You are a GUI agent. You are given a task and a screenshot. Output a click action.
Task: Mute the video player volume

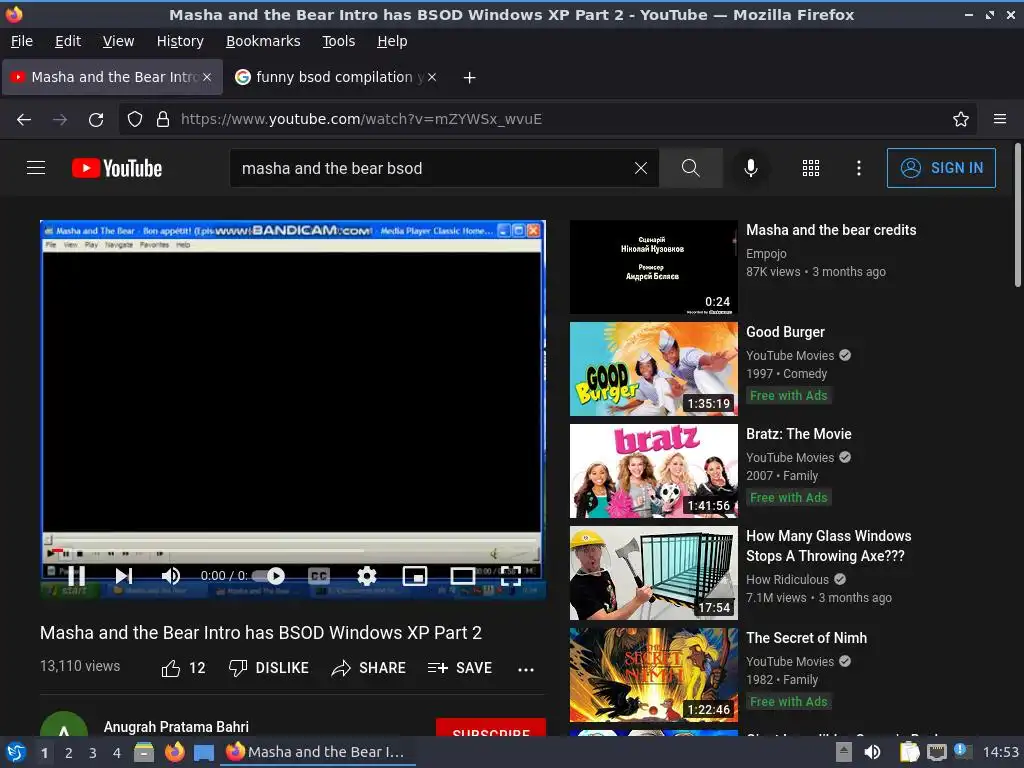coord(170,575)
